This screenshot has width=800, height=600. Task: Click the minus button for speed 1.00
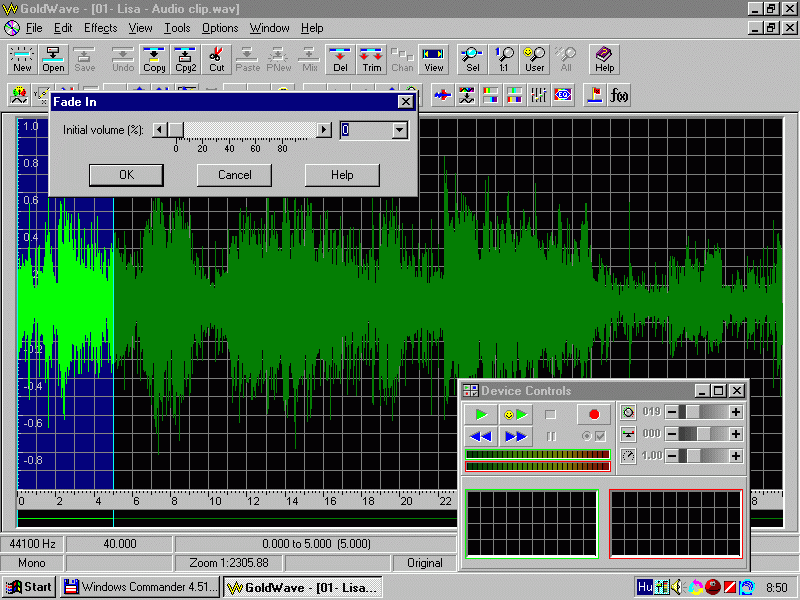coord(672,456)
